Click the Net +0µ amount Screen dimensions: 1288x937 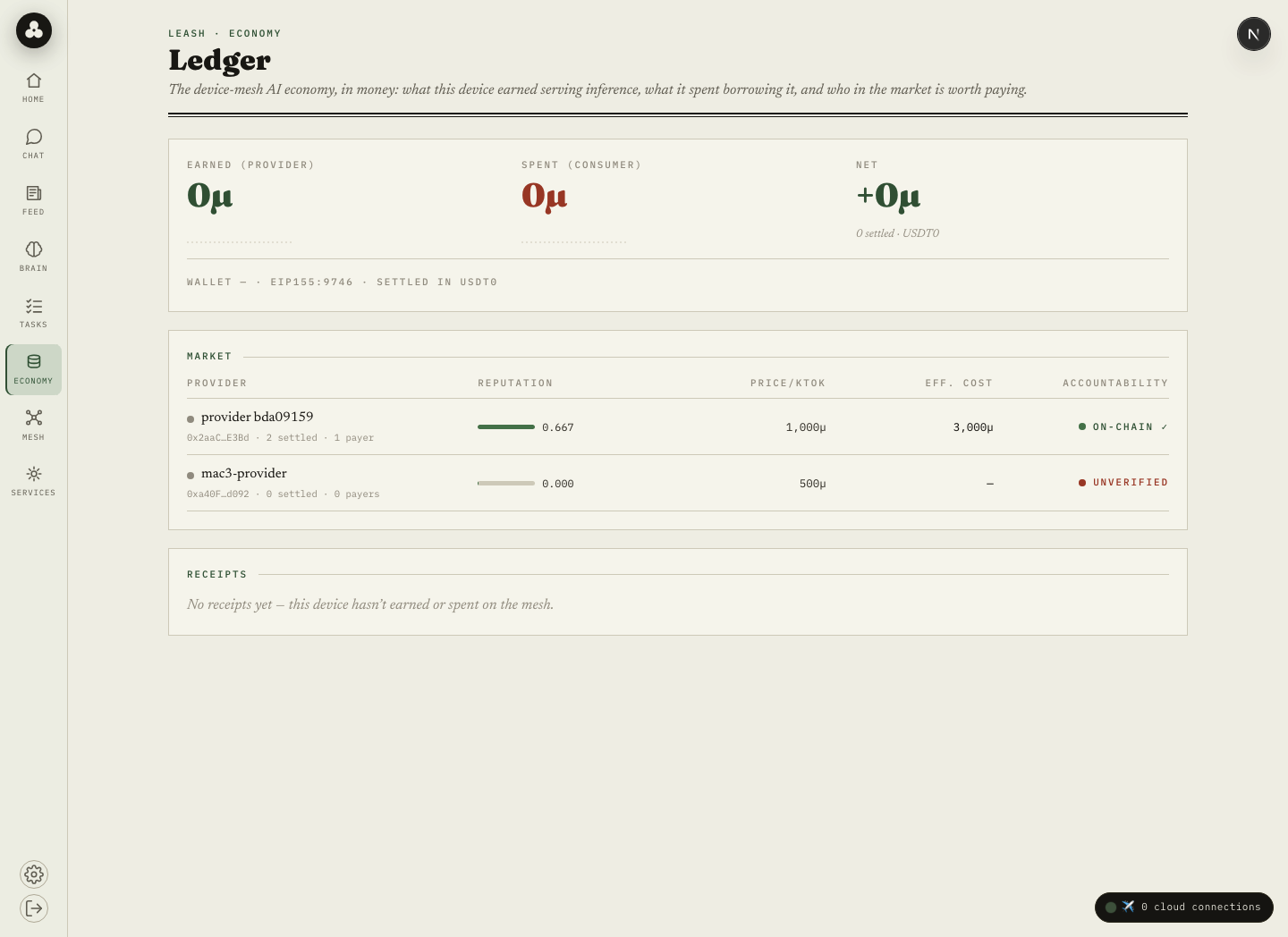(888, 196)
